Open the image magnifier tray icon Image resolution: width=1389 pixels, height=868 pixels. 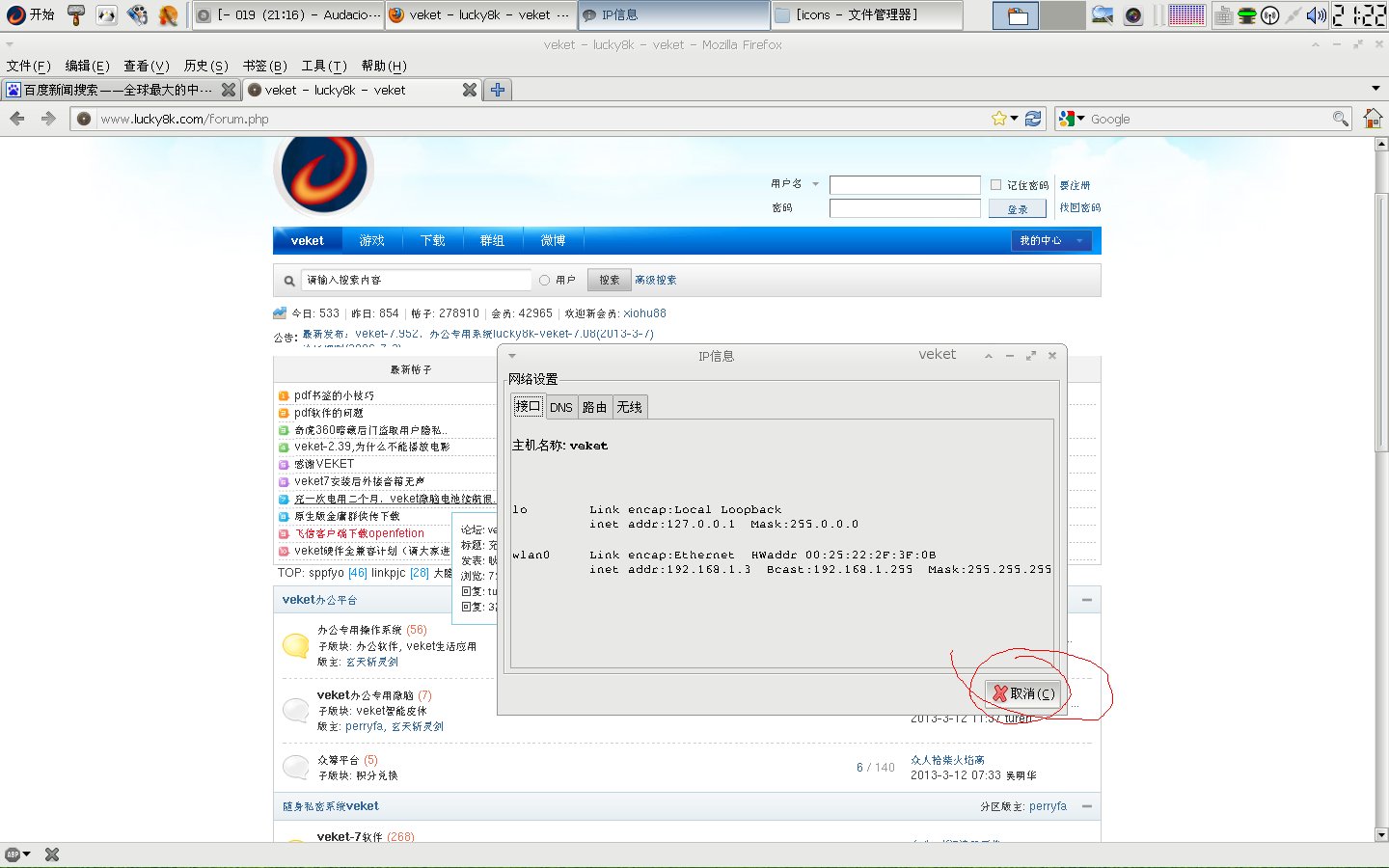1102,14
